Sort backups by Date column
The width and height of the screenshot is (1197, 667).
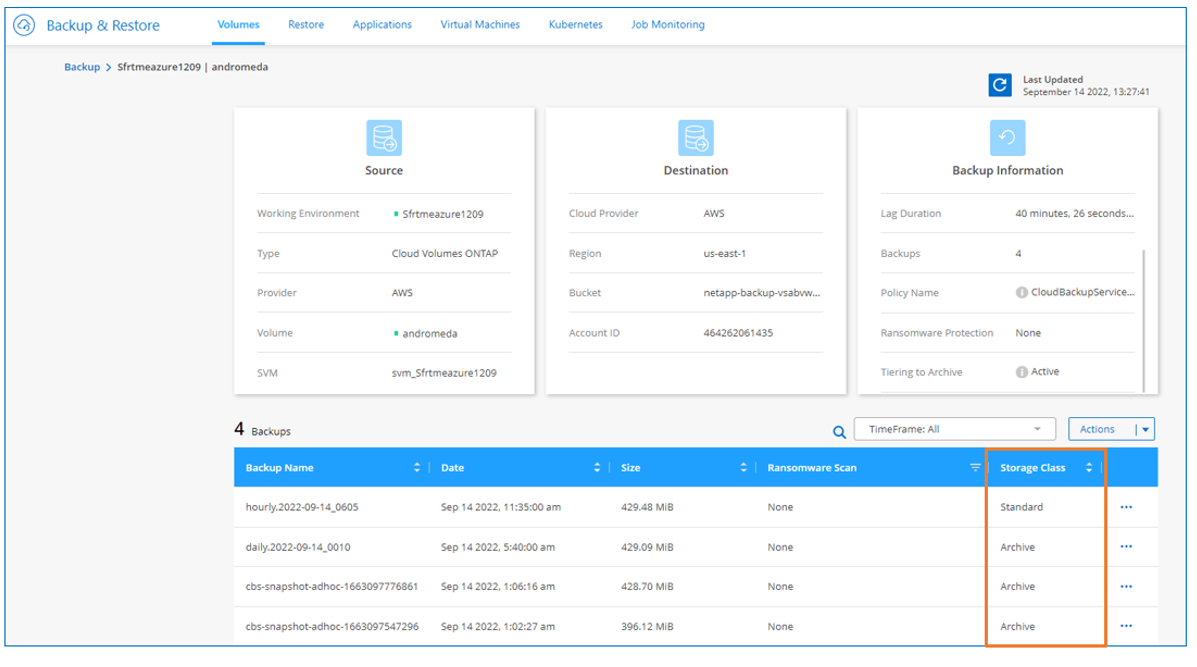[597, 468]
